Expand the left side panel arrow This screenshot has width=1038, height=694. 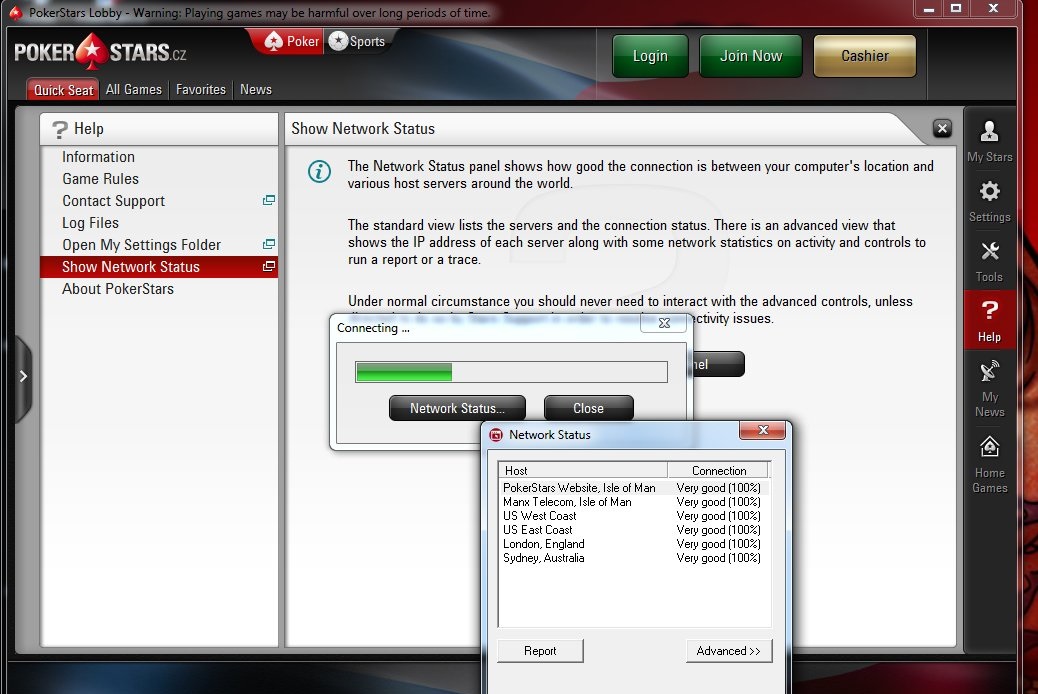pos(23,376)
